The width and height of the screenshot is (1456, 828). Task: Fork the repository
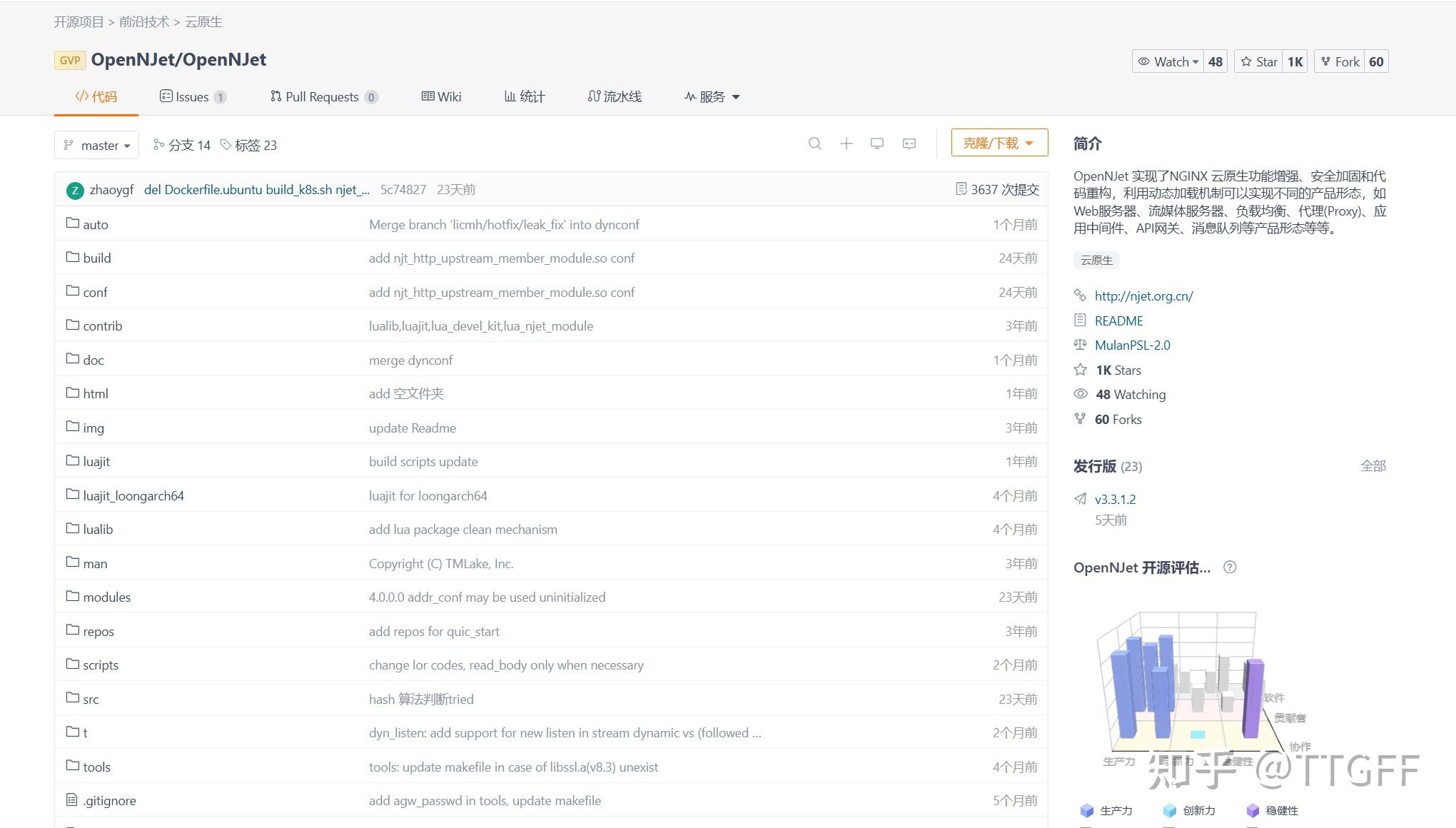[x=1340, y=61]
